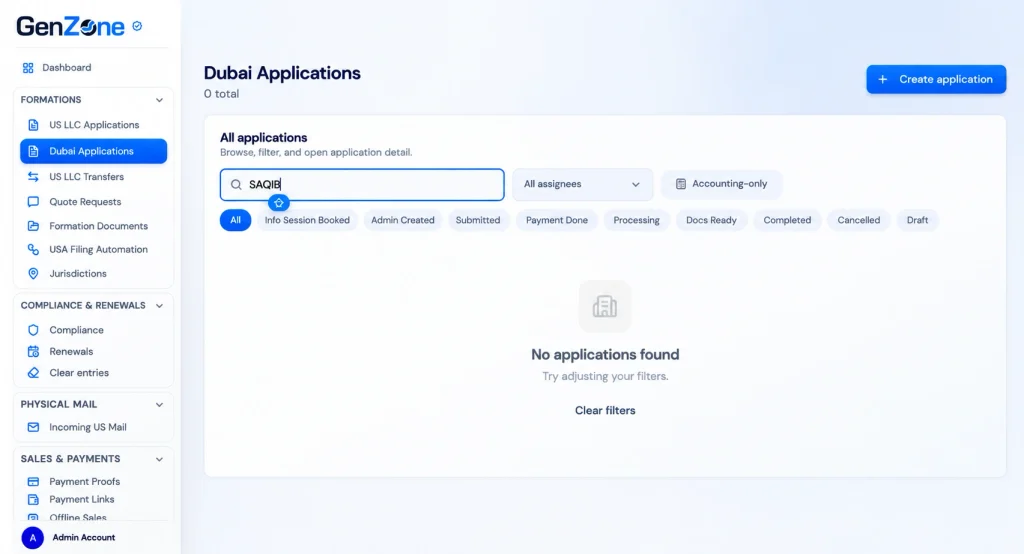Filter by Processing status
This screenshot has height=554, width=1024.
636,220
